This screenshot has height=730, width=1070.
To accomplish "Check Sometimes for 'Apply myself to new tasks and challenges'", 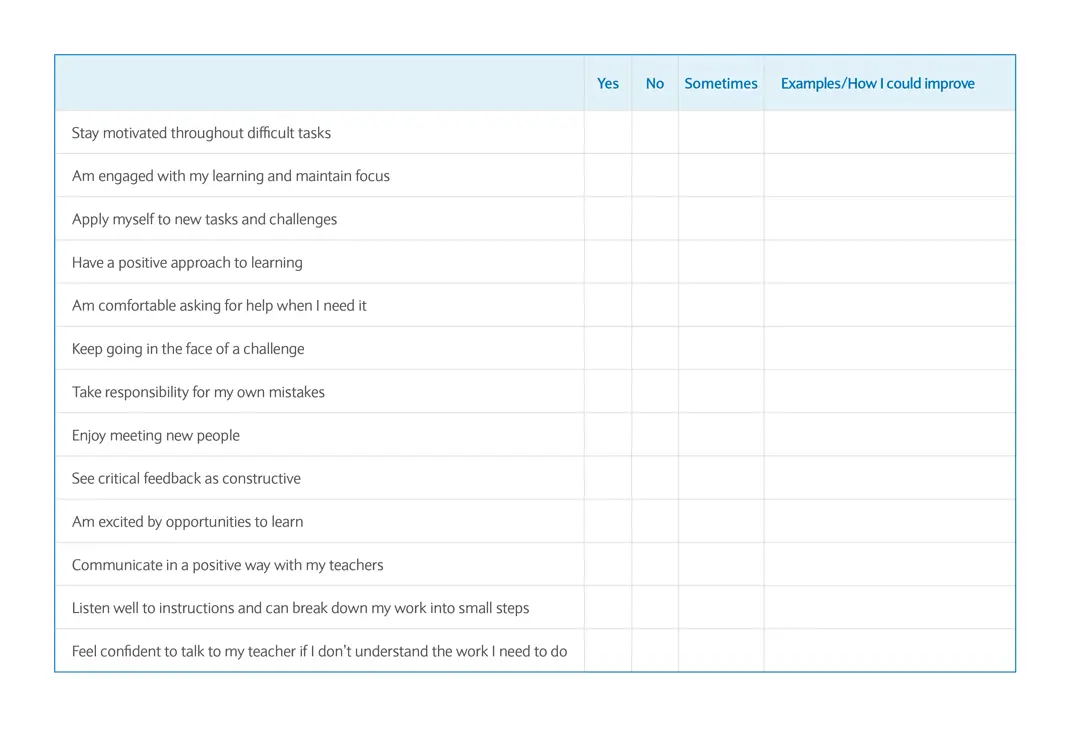I will coord(721,219).
